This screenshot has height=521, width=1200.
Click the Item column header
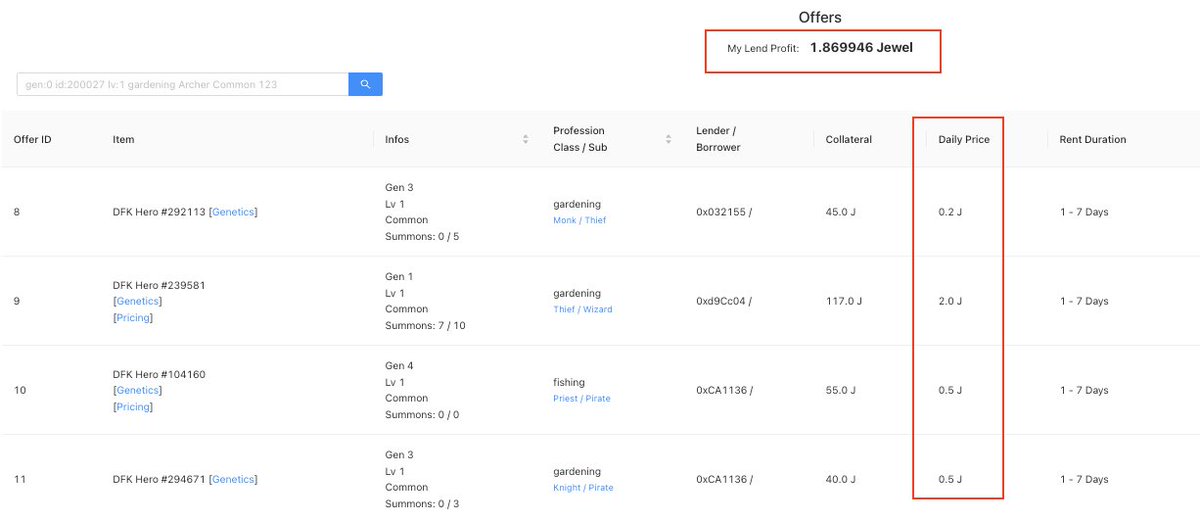point(123,139)
